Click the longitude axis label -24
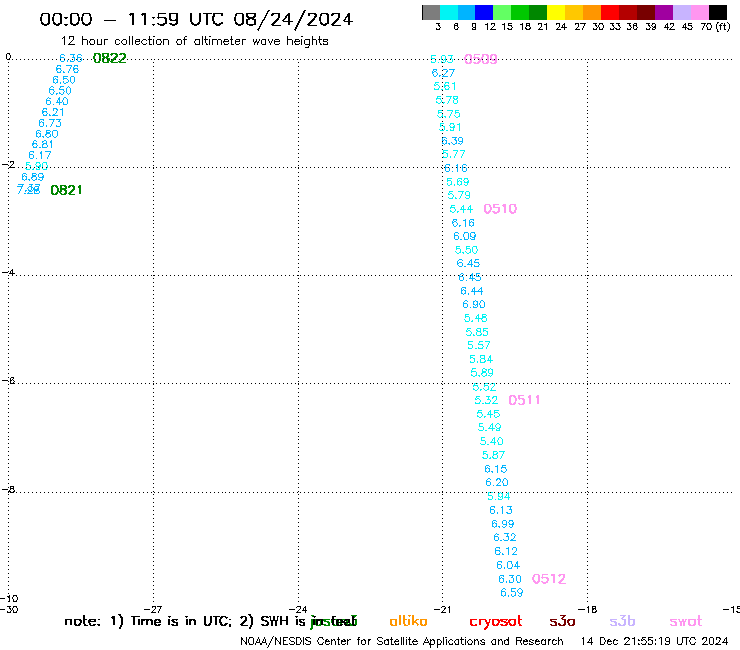This screenshot has height=650, width=740. 298,609
